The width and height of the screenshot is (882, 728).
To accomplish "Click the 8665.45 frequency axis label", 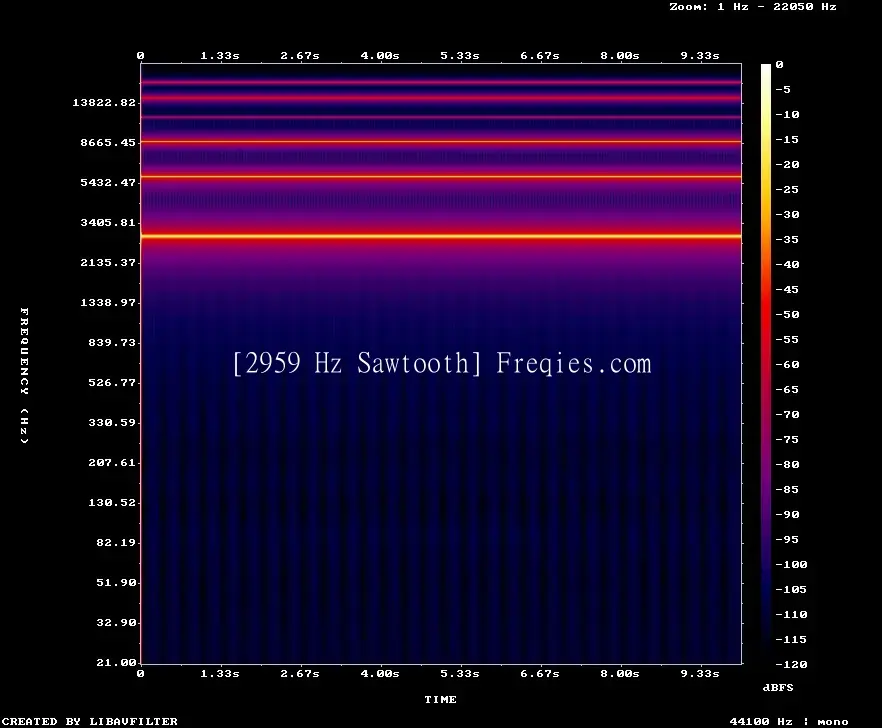I will [x=108, y=142].
